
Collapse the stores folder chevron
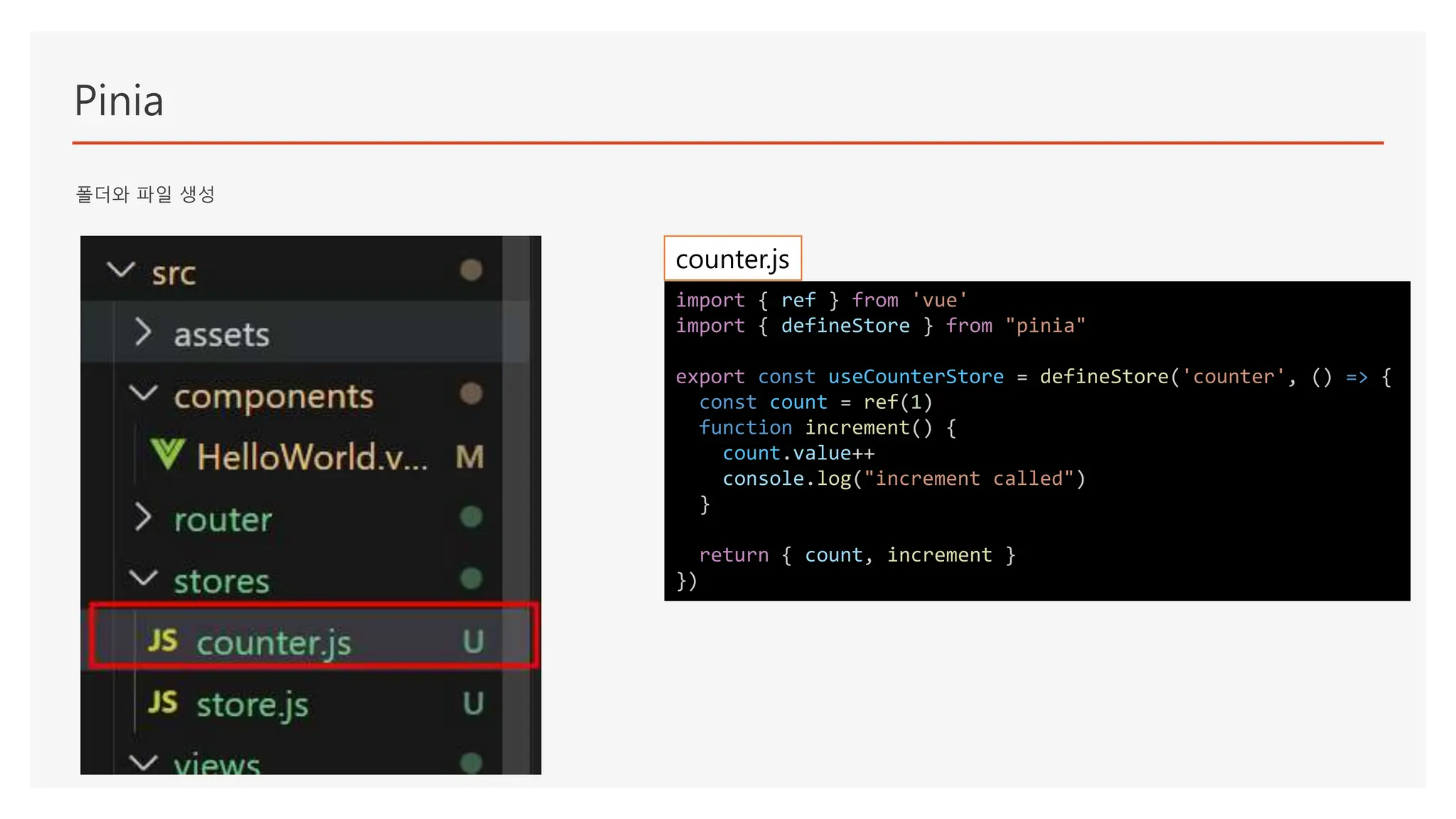[x=143, y=578]
